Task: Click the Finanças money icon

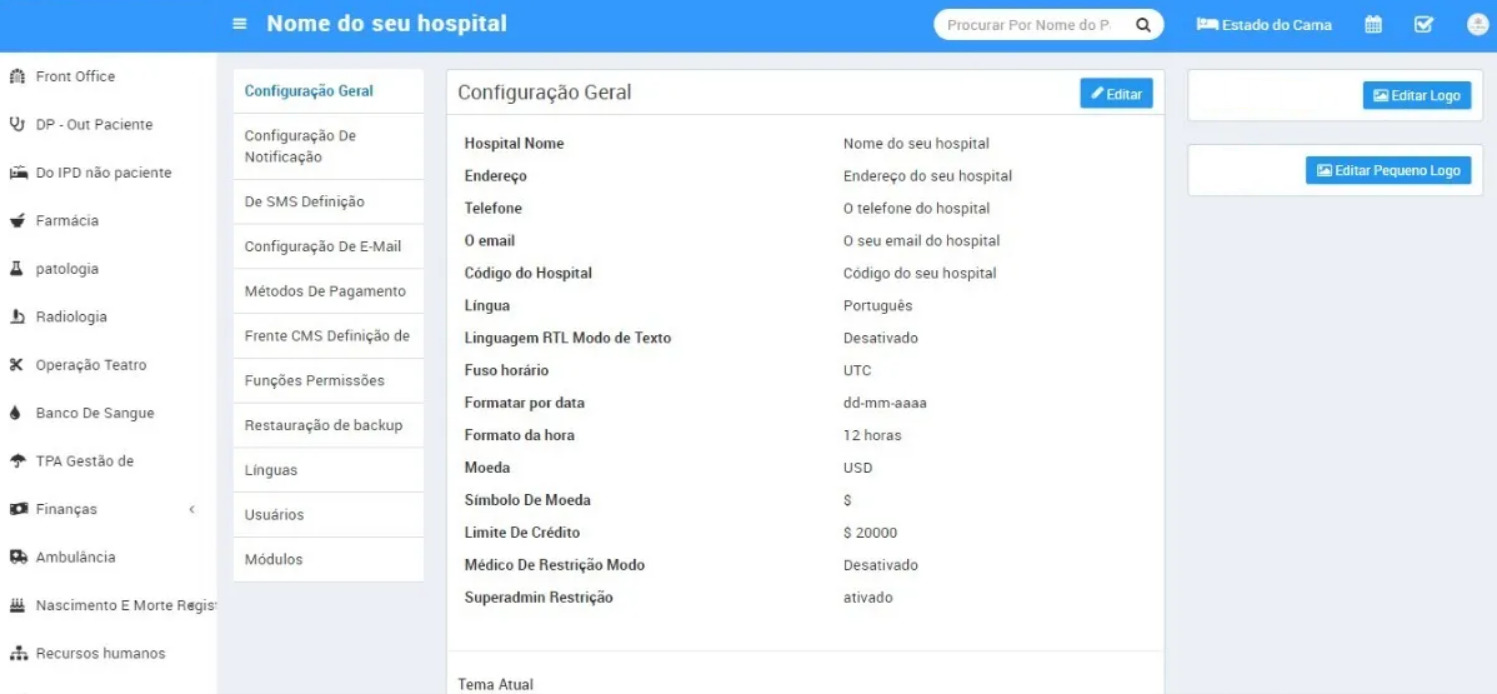Action: click(16, 509)
